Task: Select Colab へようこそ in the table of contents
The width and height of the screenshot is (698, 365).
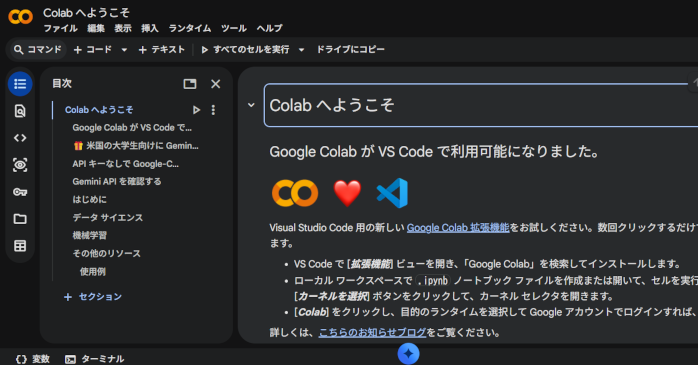Action: 99,110
